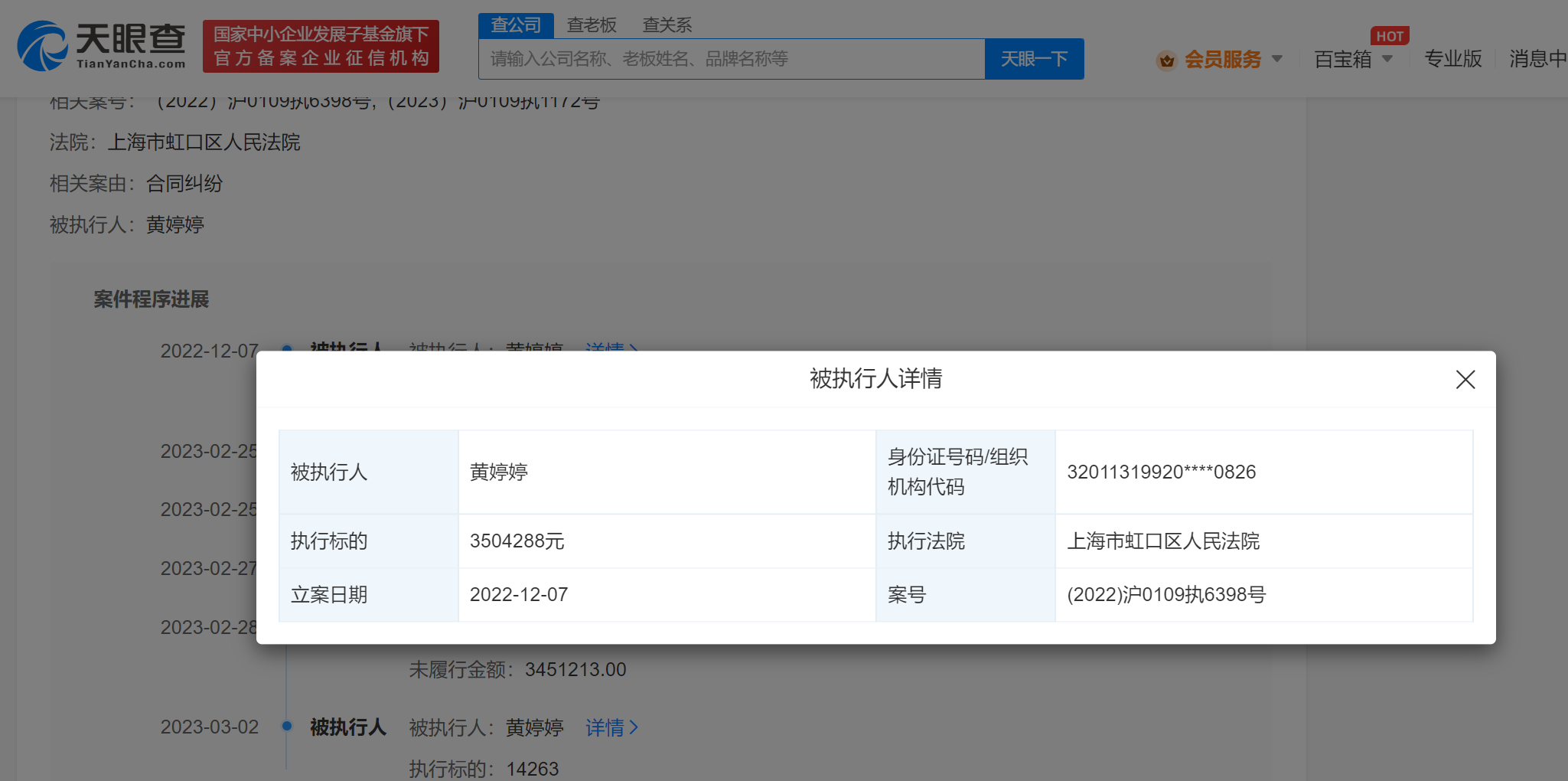This screenshot has width=1568, height=781.
Task: Open the 消息中心 link in header
Action: (x=1537, y=59)
